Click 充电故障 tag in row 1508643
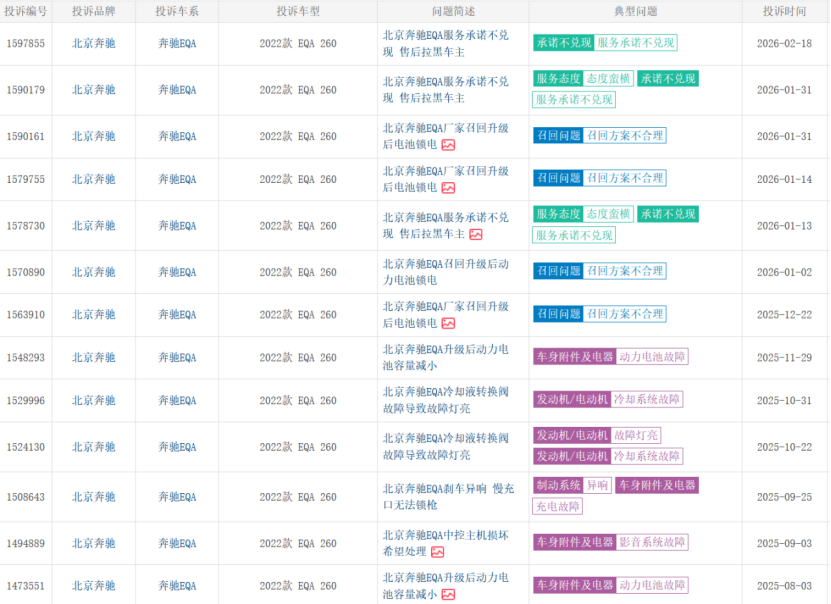Image resolution: width=831 pixels, height=604 pixels. click(x=559, y=507)
